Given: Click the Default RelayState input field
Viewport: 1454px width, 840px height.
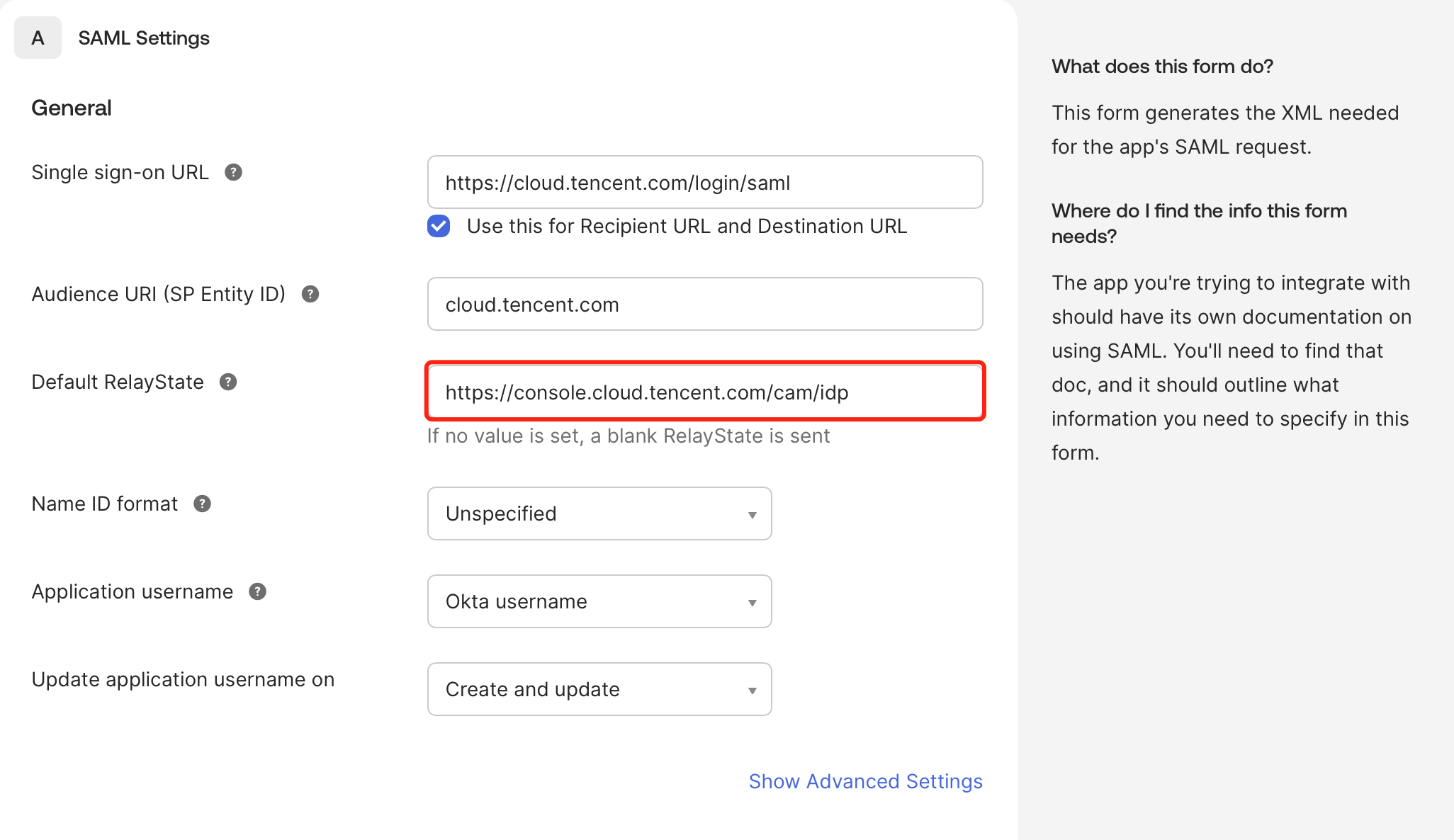Looking at the screenshot, I should coord(704,392).
